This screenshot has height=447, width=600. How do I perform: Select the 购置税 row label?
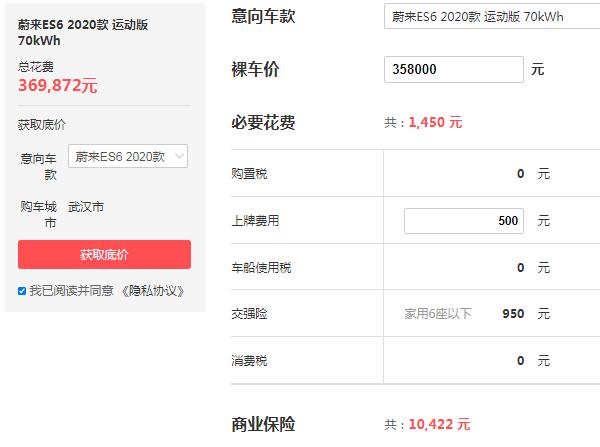tap(249, 174)
